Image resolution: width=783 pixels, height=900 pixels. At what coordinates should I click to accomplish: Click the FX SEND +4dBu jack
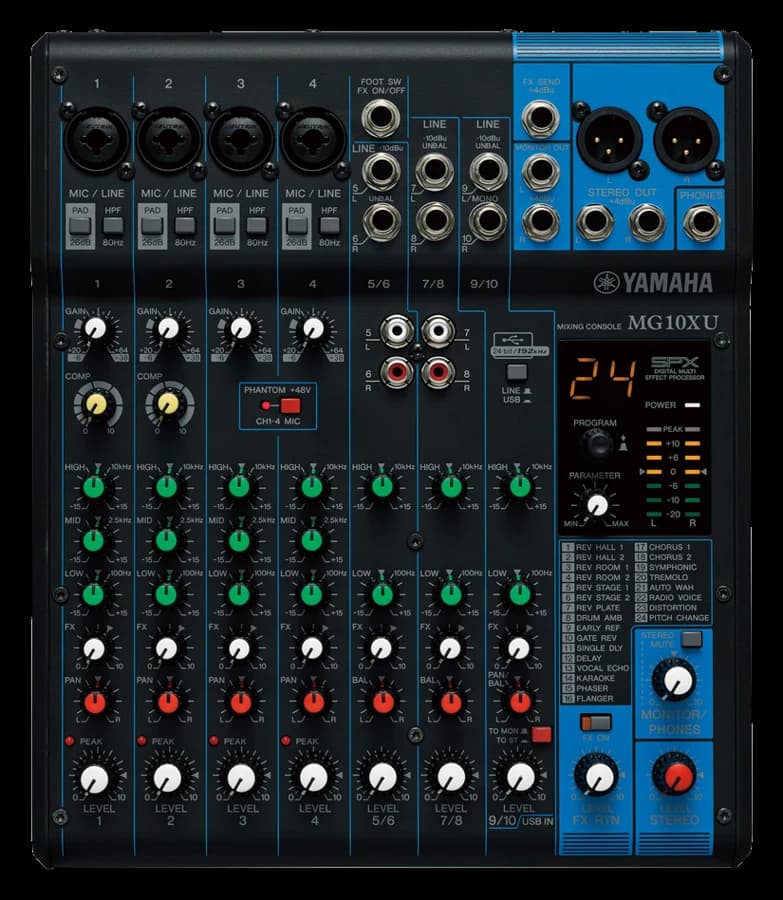click(540, 118)
